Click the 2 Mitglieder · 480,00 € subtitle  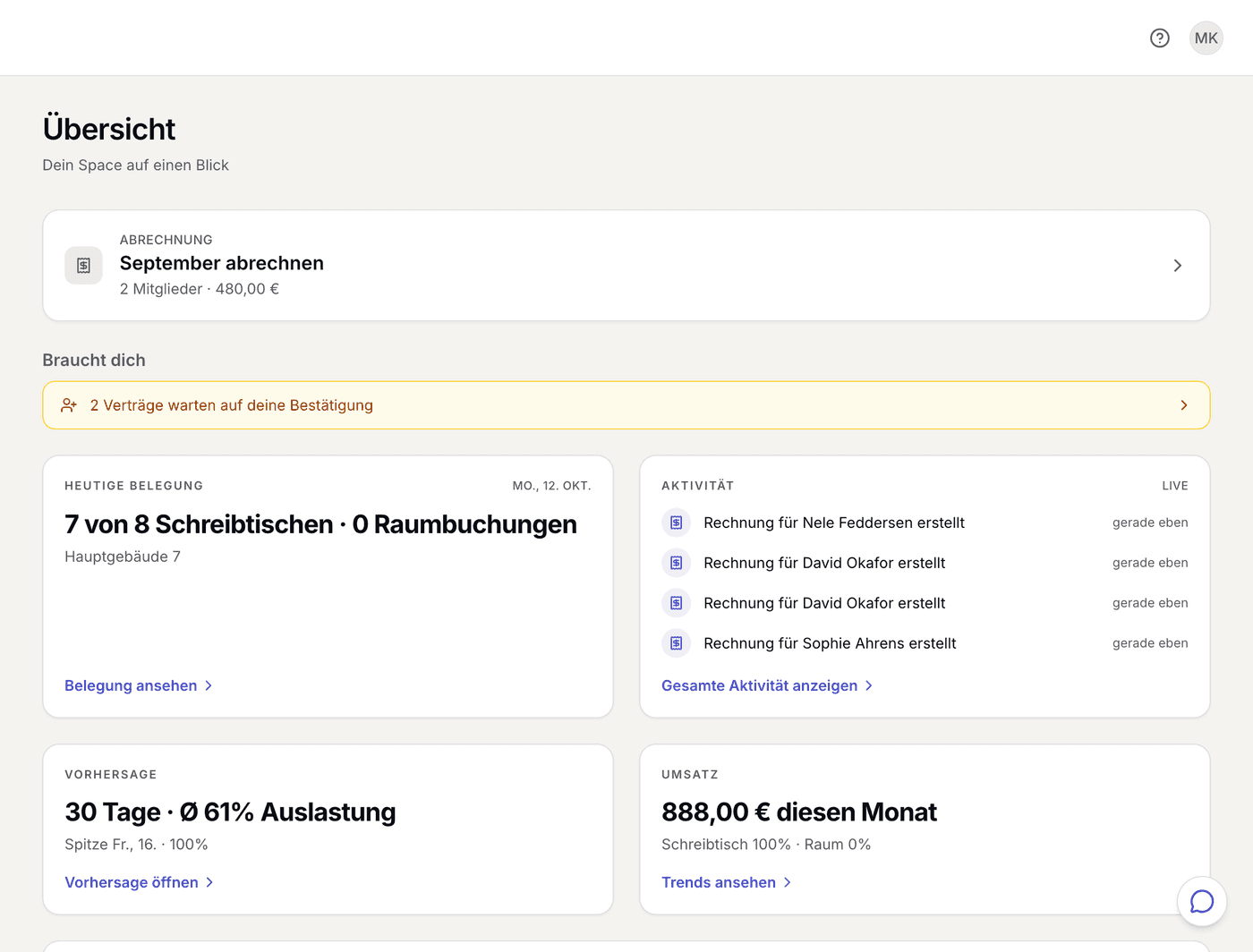200,289
